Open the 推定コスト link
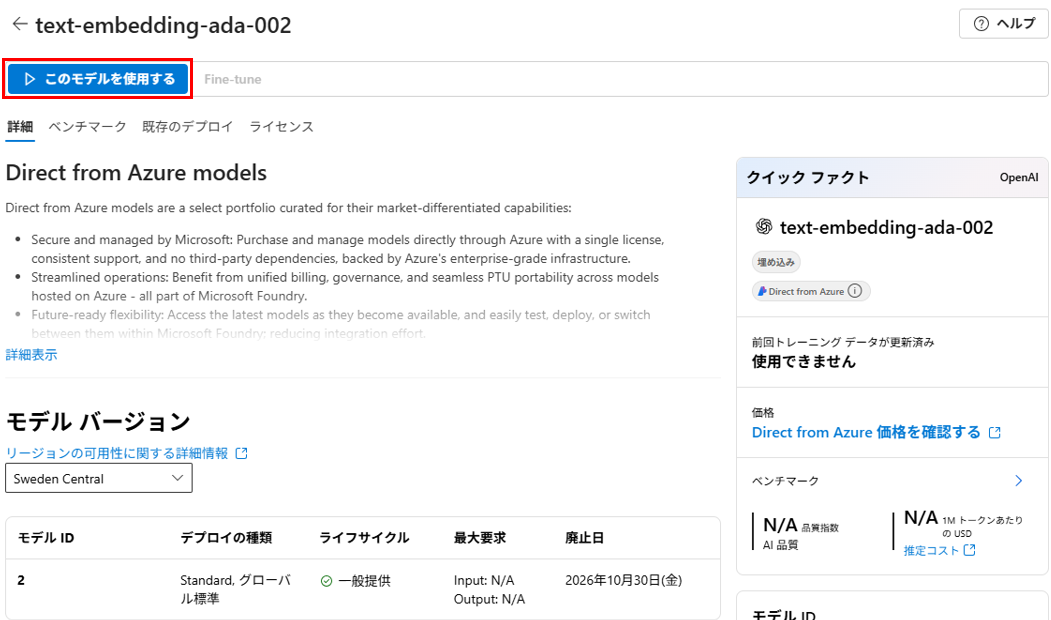This screenshot has width=1051, height=620. click(931, 550)
